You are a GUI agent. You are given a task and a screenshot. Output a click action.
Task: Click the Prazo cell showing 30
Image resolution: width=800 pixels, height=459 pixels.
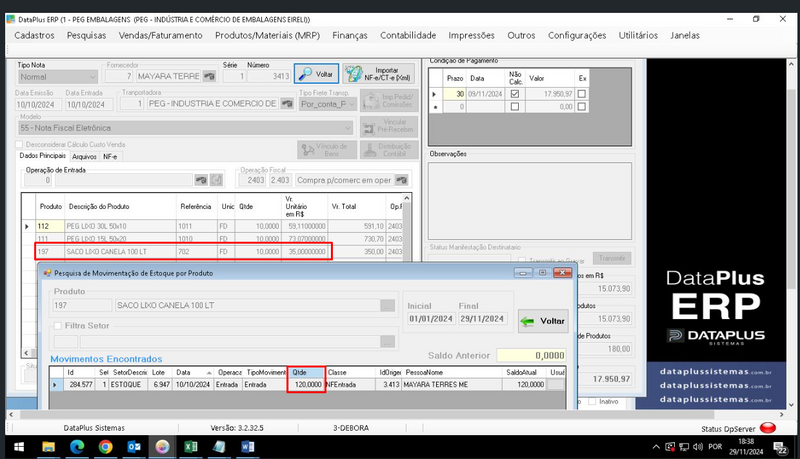[454, 94]
